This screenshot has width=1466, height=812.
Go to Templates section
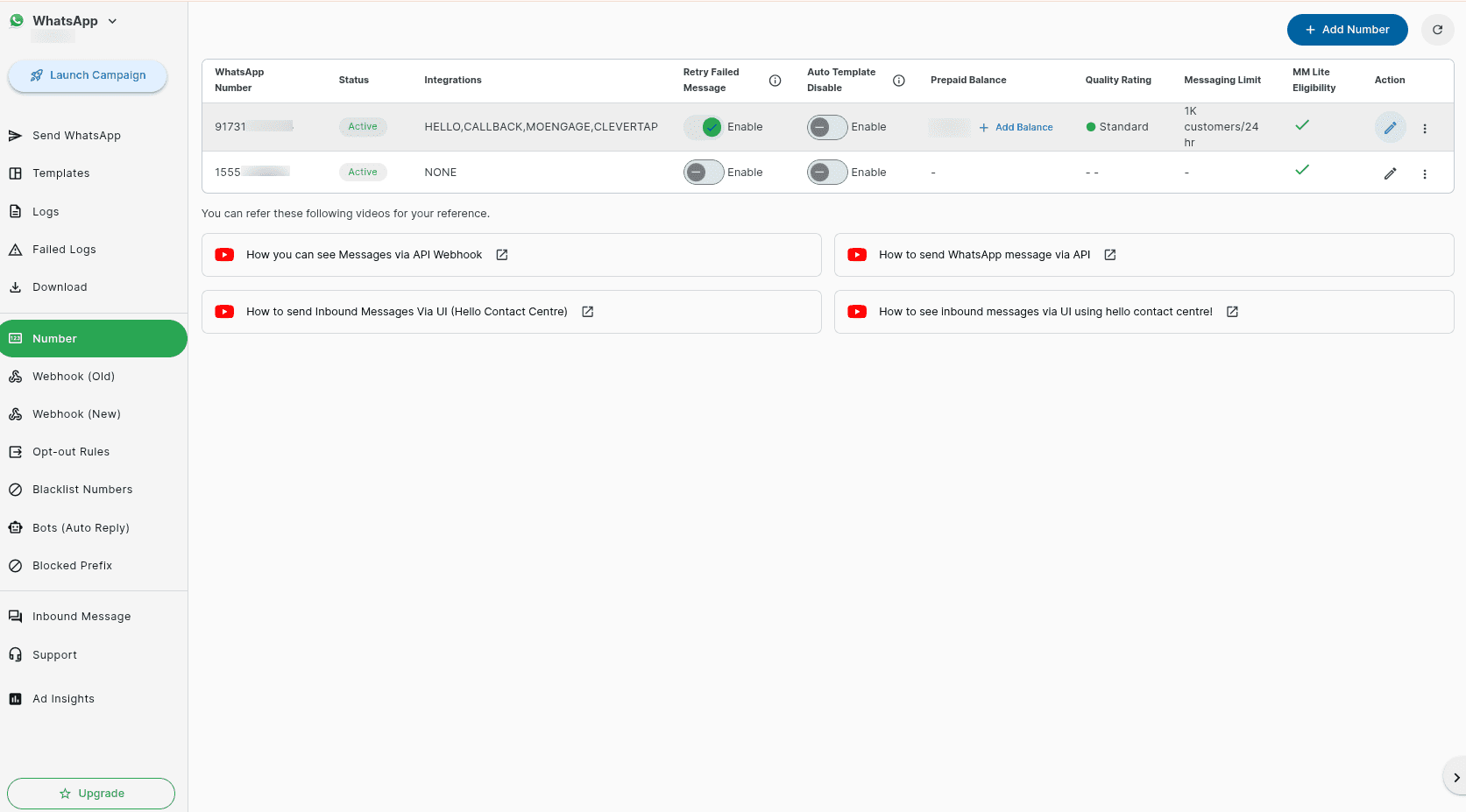pyautogui.click(x=60, y=173)
